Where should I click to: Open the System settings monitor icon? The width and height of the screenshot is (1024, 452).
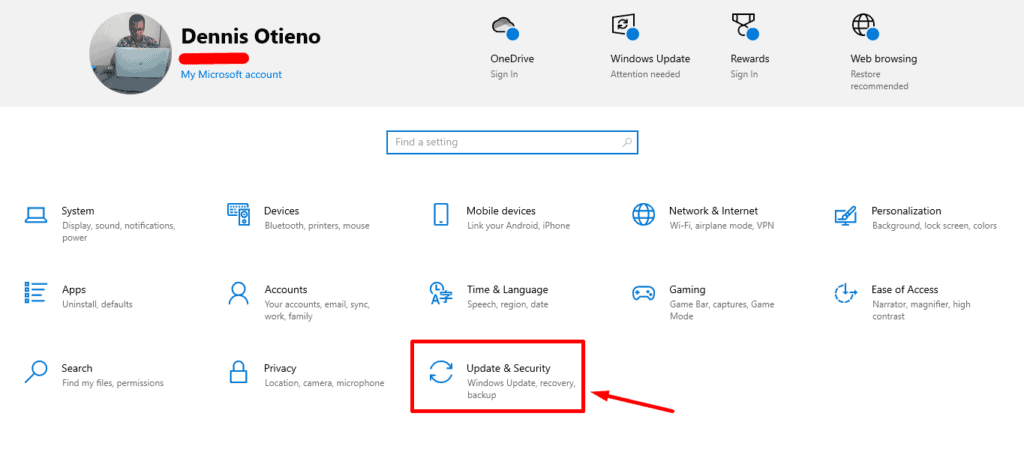[x=36, y=215]
